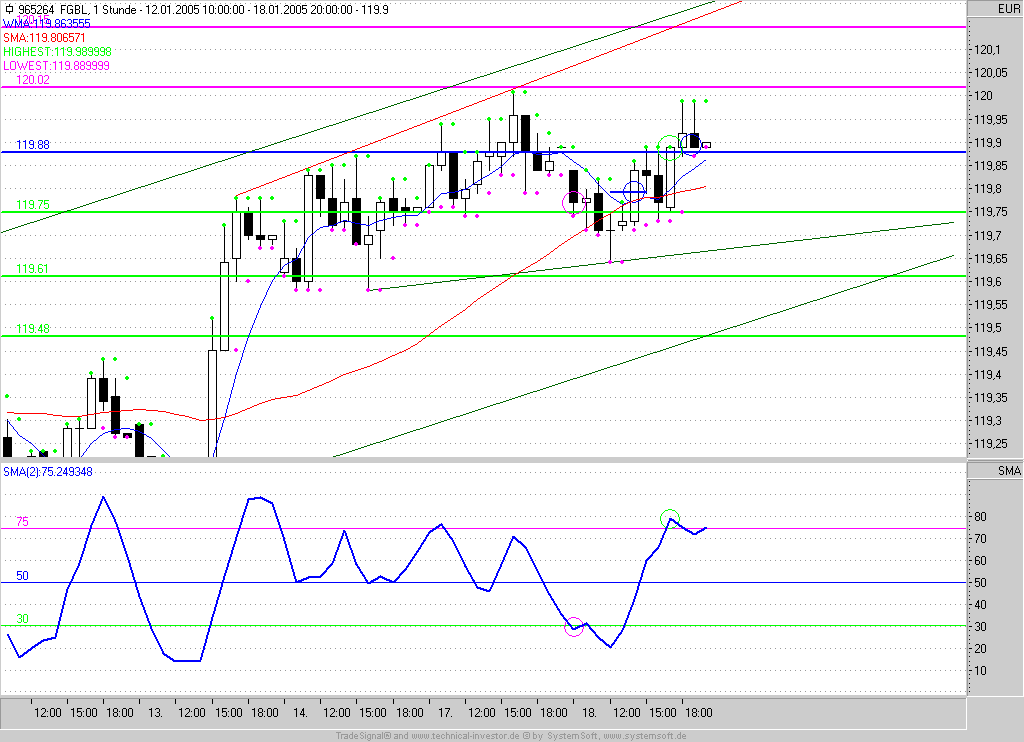Click the 119,9 price axis value
The image size is (1024, 742).
click(x=987, y=143)
